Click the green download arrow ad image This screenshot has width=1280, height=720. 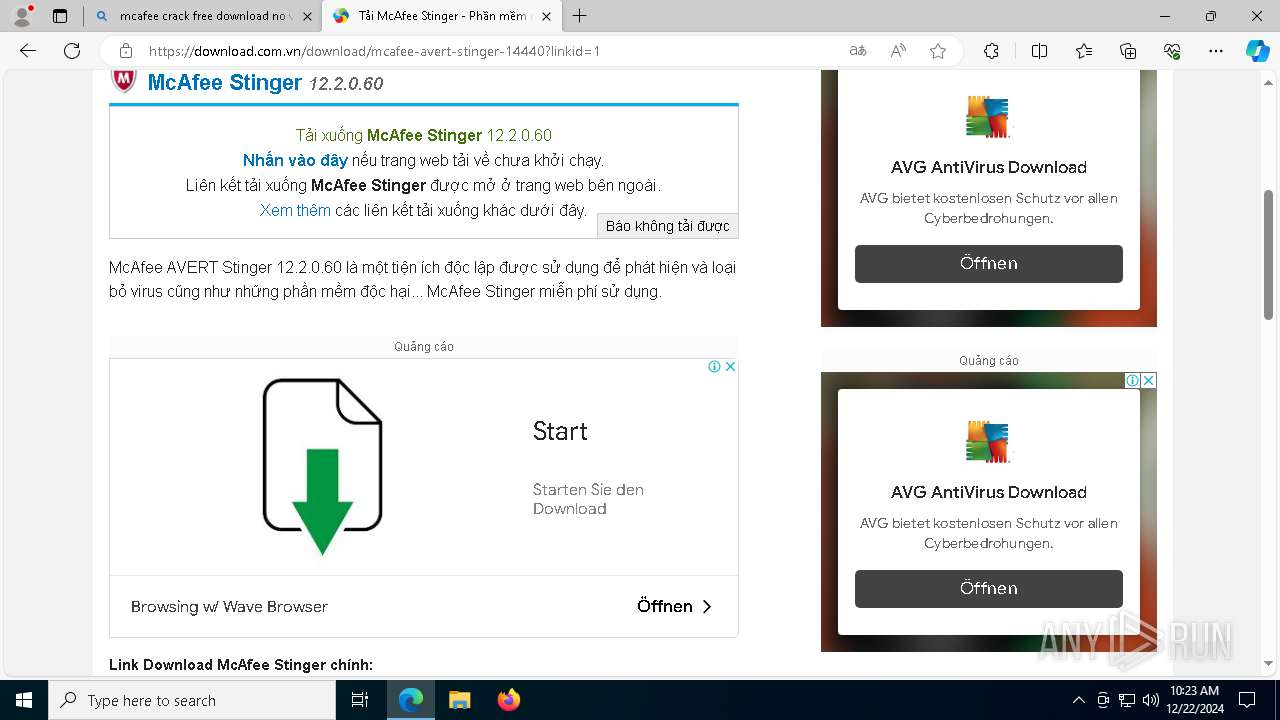click(x=322, y=466)
